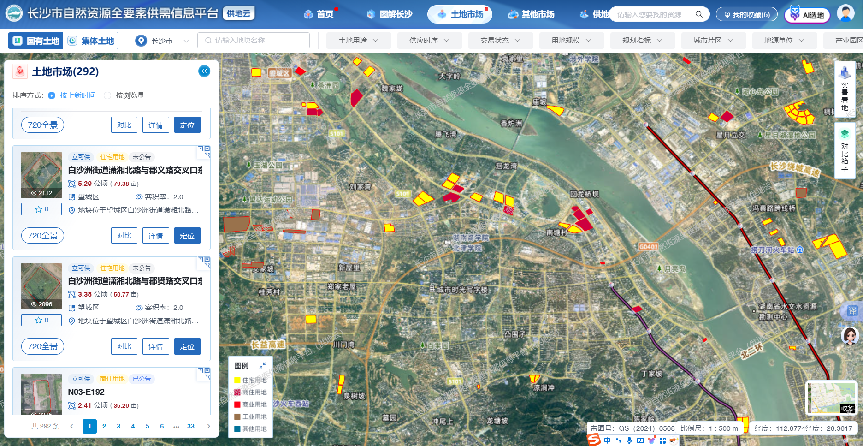Click the land name search input field

pos(255,41)
